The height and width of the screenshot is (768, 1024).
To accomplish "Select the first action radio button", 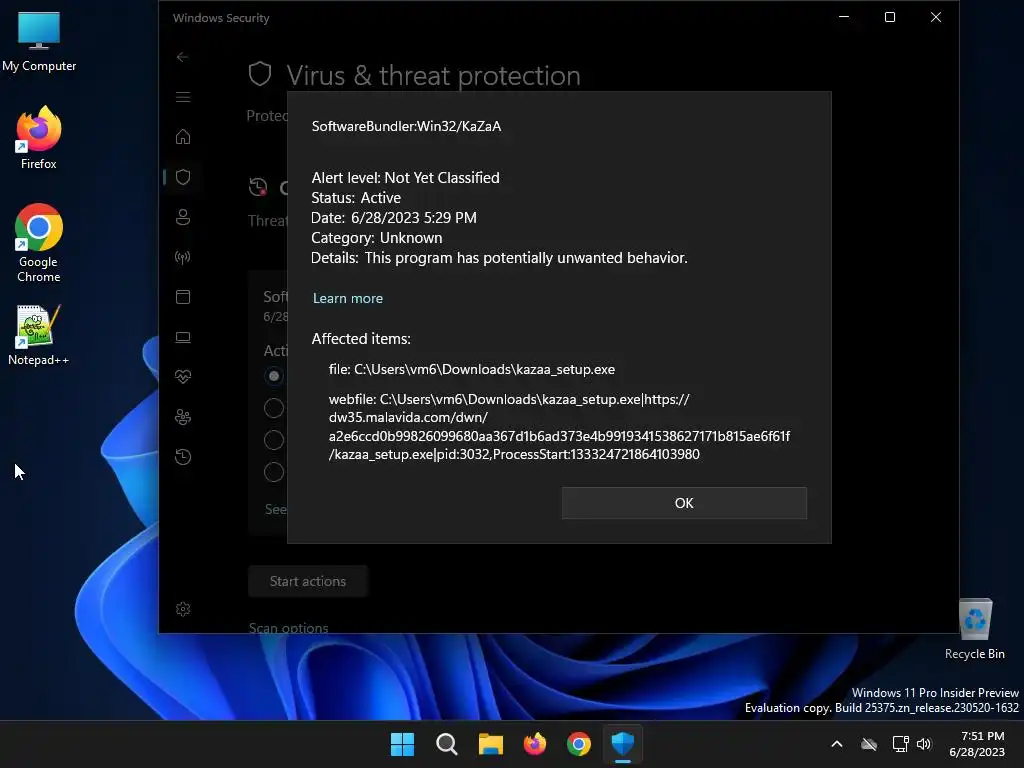I will tap(274, 376).
